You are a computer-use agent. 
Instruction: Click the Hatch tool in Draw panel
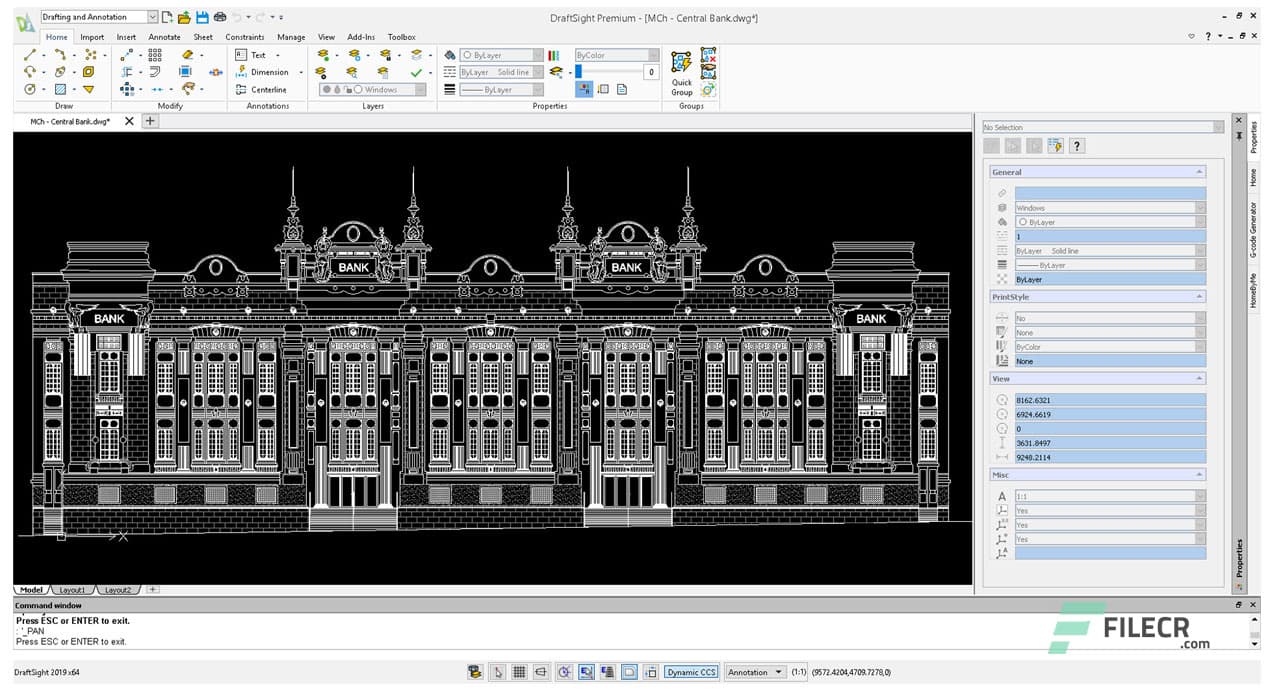click(x=60, y=89)
